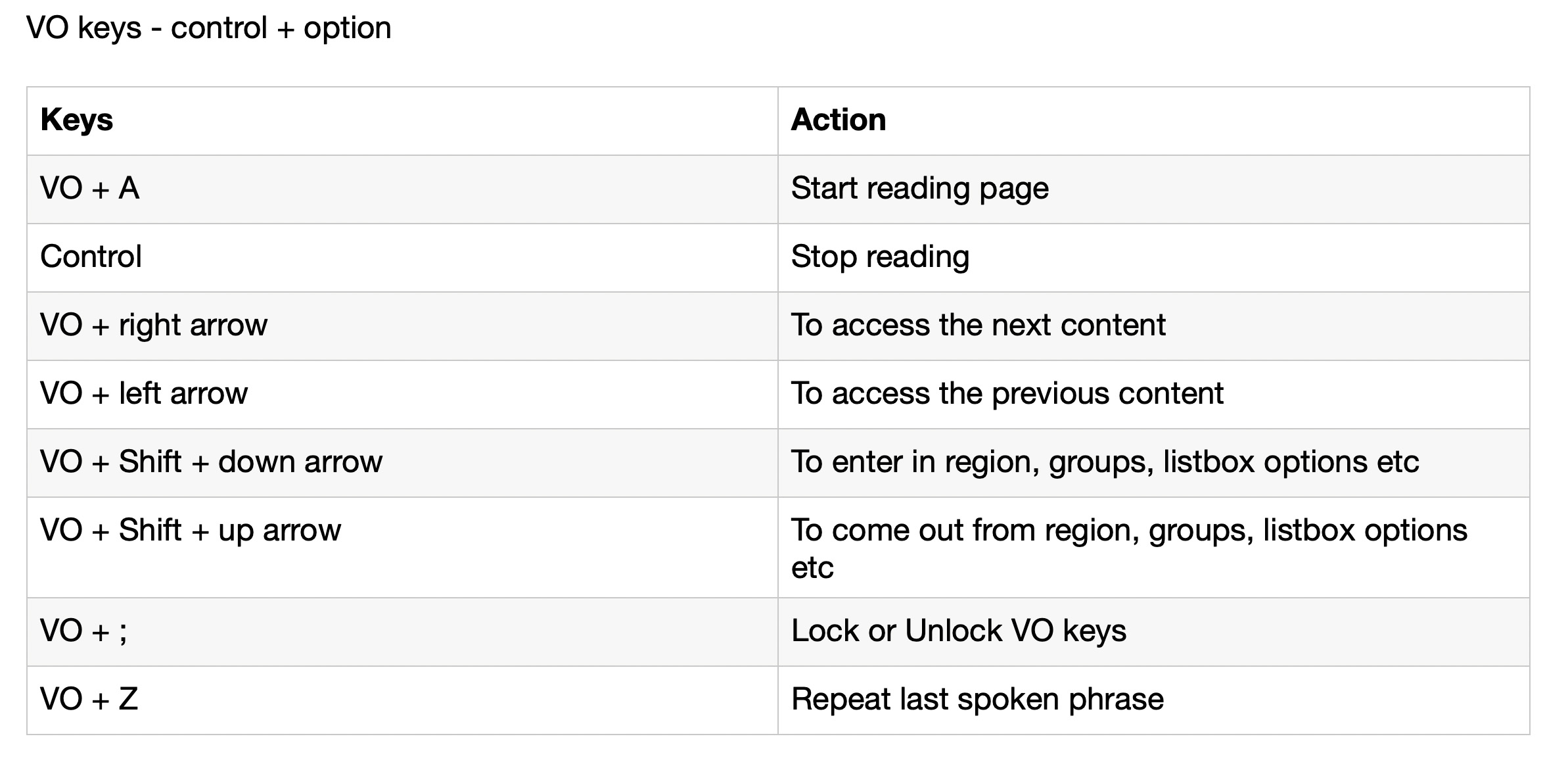
Task: Click 'To access the previous content' text
Action: [1007, 394]
